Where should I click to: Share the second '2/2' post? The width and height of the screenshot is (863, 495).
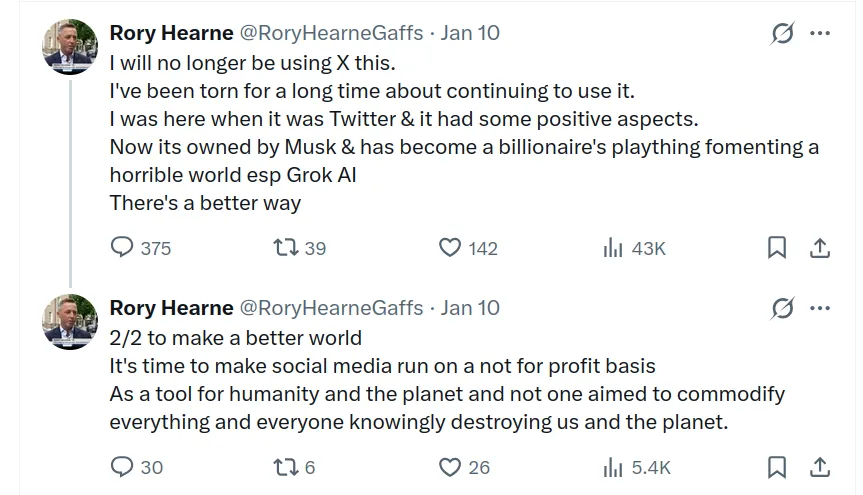(819, 466)
